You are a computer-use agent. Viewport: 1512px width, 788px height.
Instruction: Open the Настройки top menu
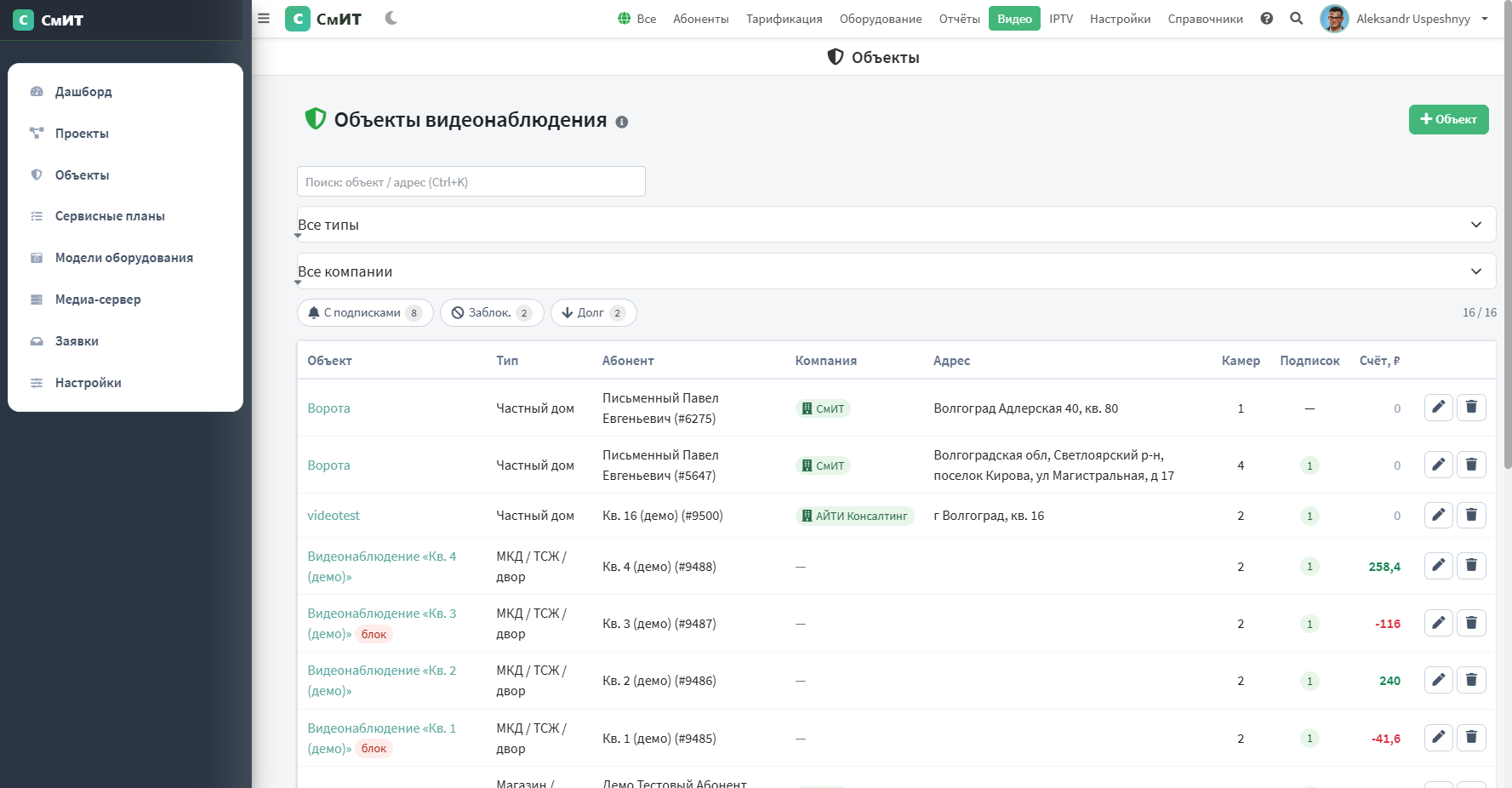[x=1120, y=19]
